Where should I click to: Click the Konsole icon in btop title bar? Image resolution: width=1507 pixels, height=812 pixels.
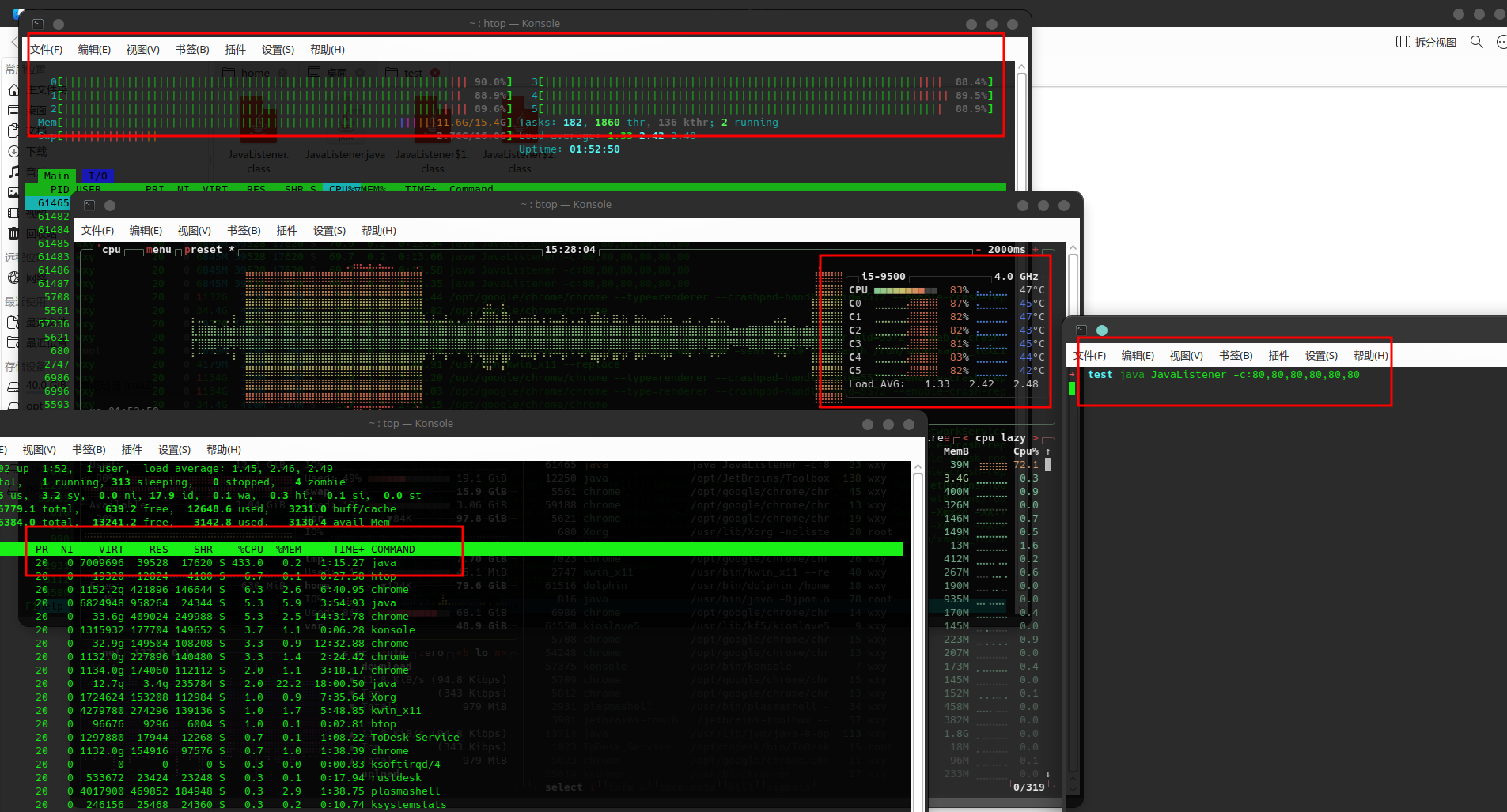coord(89,206)
